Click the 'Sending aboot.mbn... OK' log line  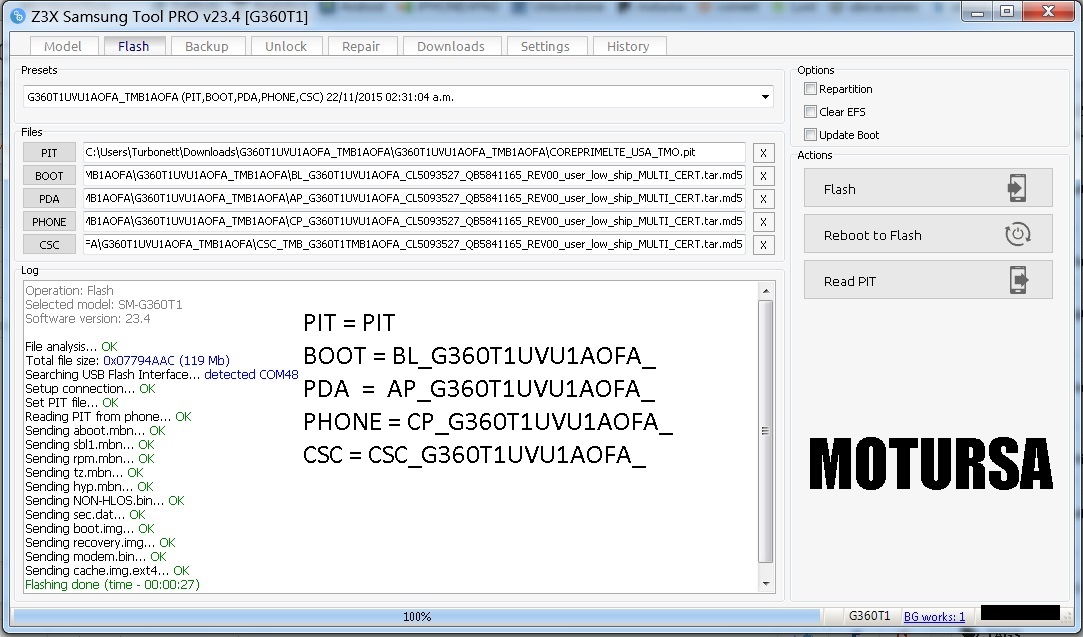click(95, 430)
